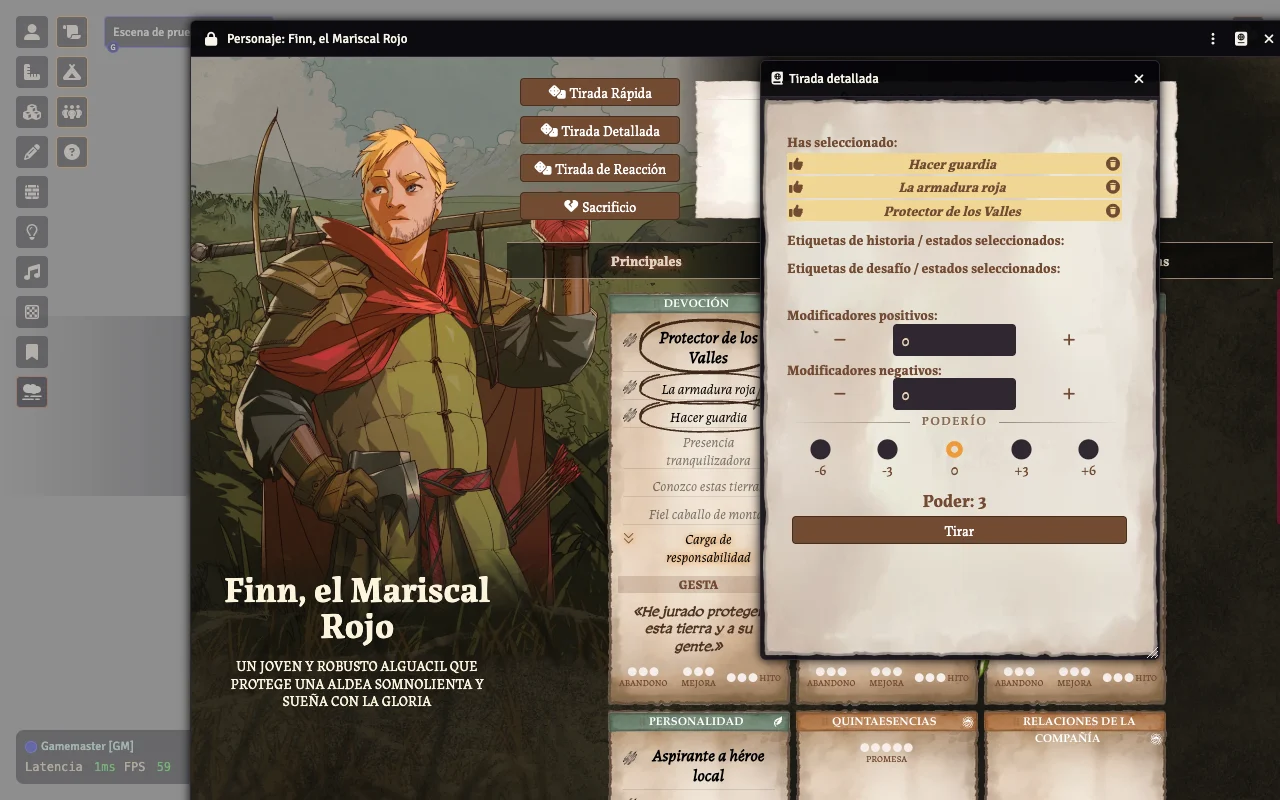Select the tiles cubes tool

pyautogui.click(x=32, y=112)
